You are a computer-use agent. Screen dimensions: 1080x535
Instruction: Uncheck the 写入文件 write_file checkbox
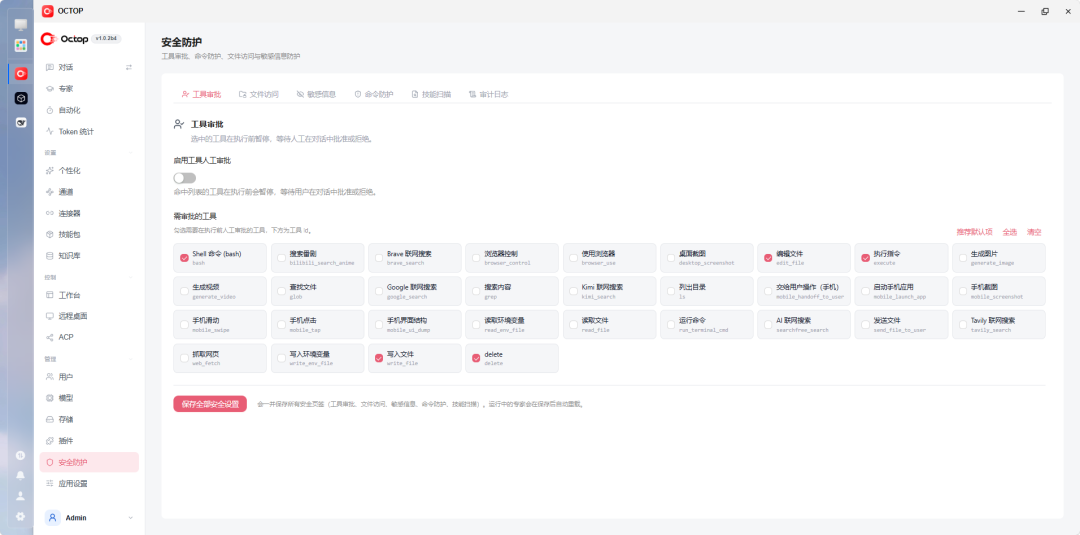(x=379, y=358)
